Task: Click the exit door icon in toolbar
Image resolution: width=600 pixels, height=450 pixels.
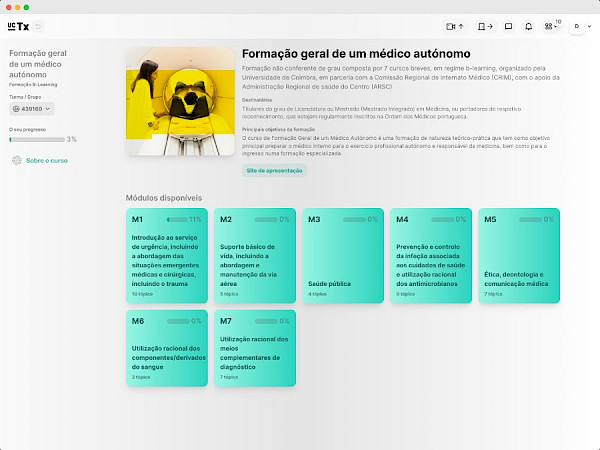Action: pyautogui.click(x=484, y=26)
